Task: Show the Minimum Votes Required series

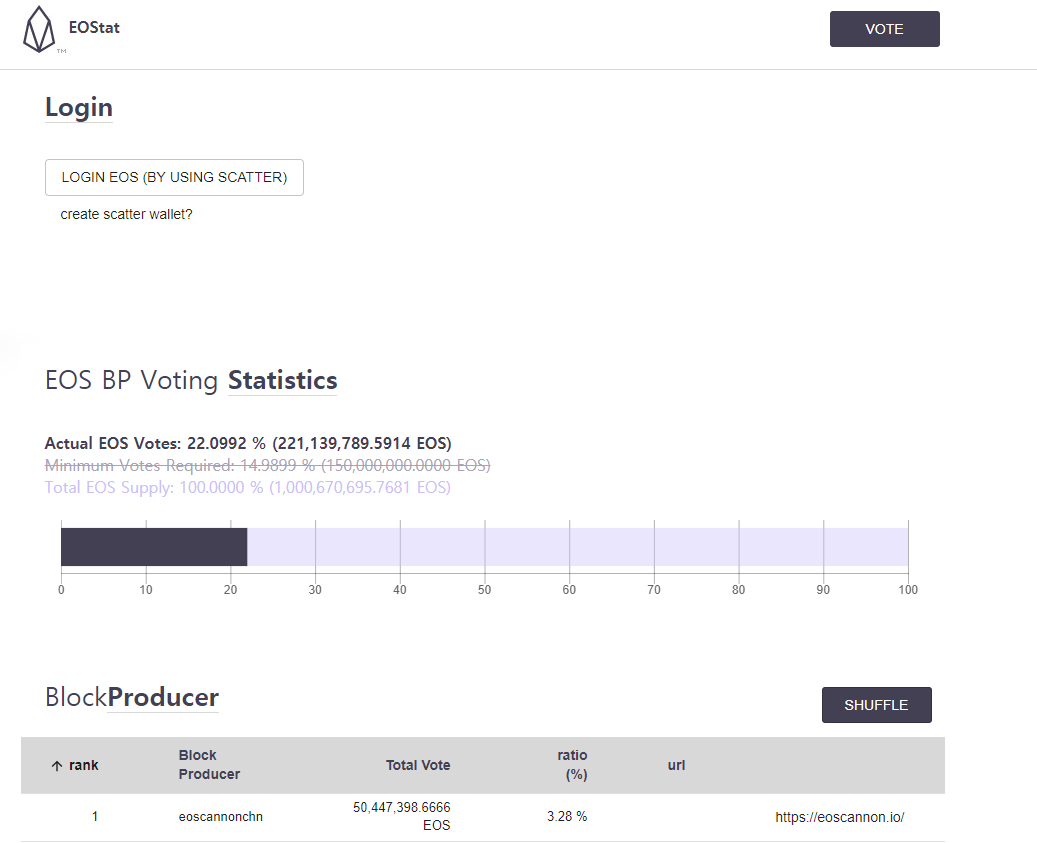Action: click(x=267, y=465)
